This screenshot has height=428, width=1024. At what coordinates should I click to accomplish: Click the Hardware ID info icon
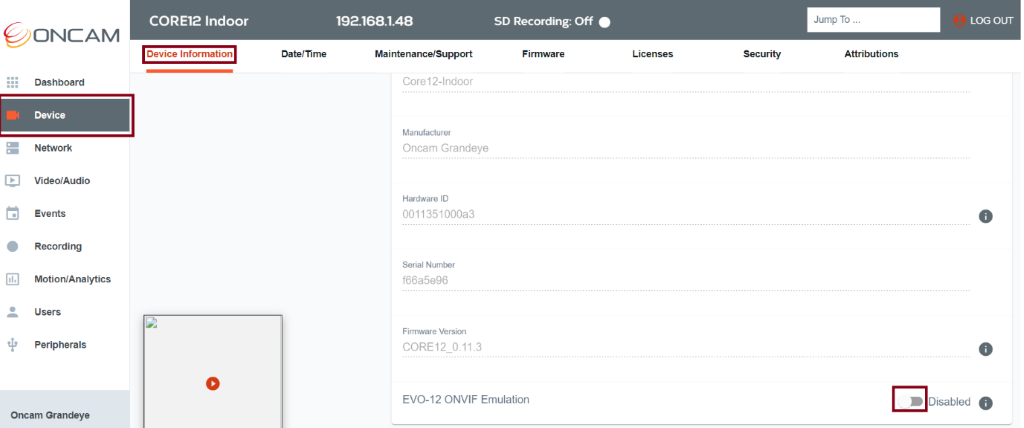(x=985, y=216)
